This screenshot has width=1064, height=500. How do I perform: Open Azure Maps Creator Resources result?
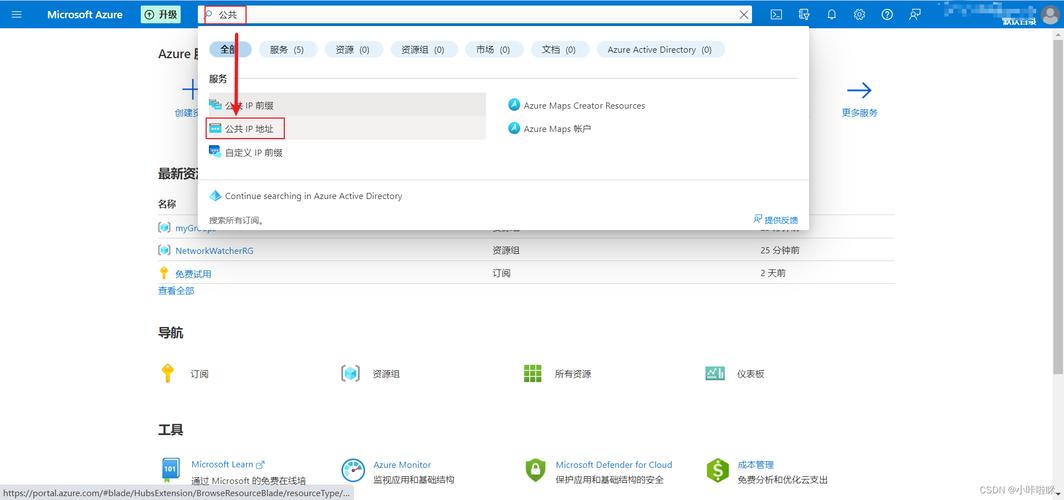click(x=584, y=106)
